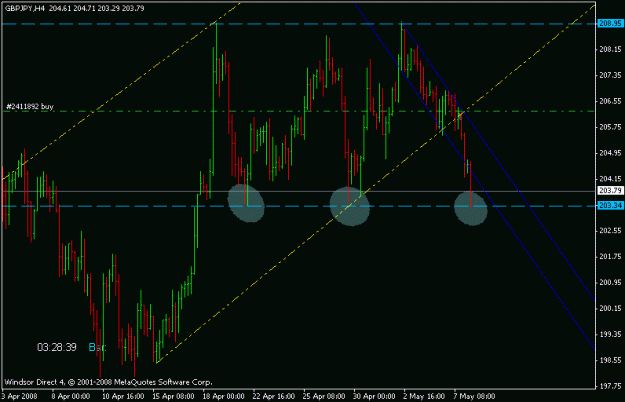Click the highlighted 208.95 resistance price tag
This screenshot has height=402, width=625.
610,24
